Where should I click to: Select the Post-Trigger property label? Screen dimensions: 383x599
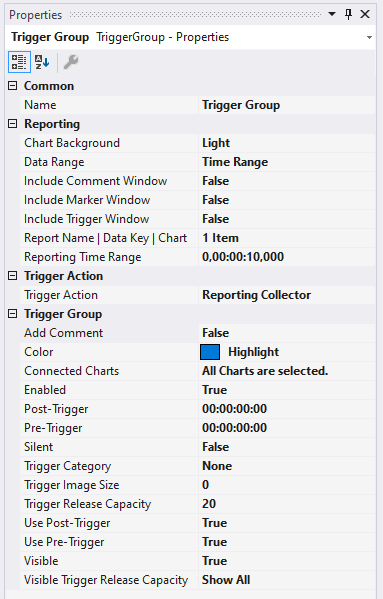pos(56,409)
